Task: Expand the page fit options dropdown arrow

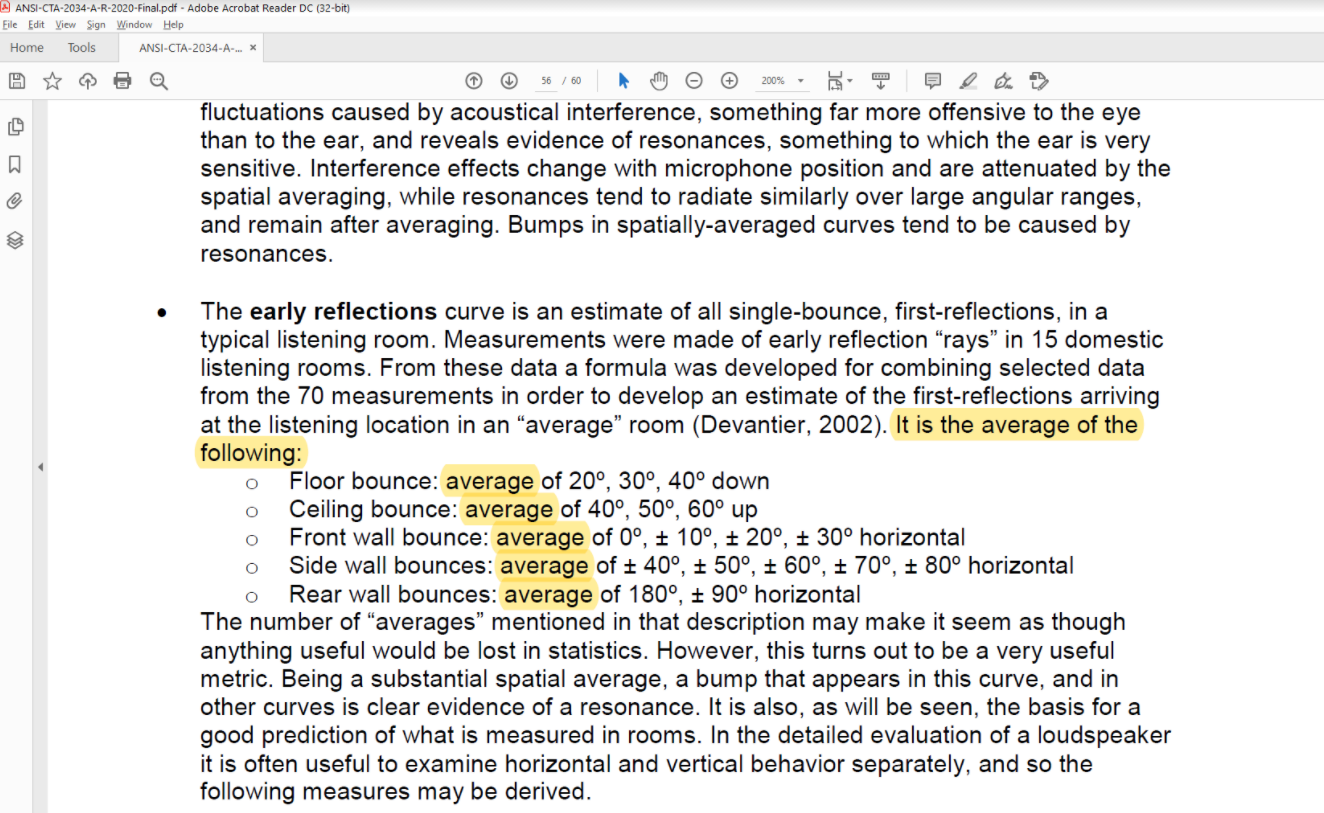Action: [849, 81]
